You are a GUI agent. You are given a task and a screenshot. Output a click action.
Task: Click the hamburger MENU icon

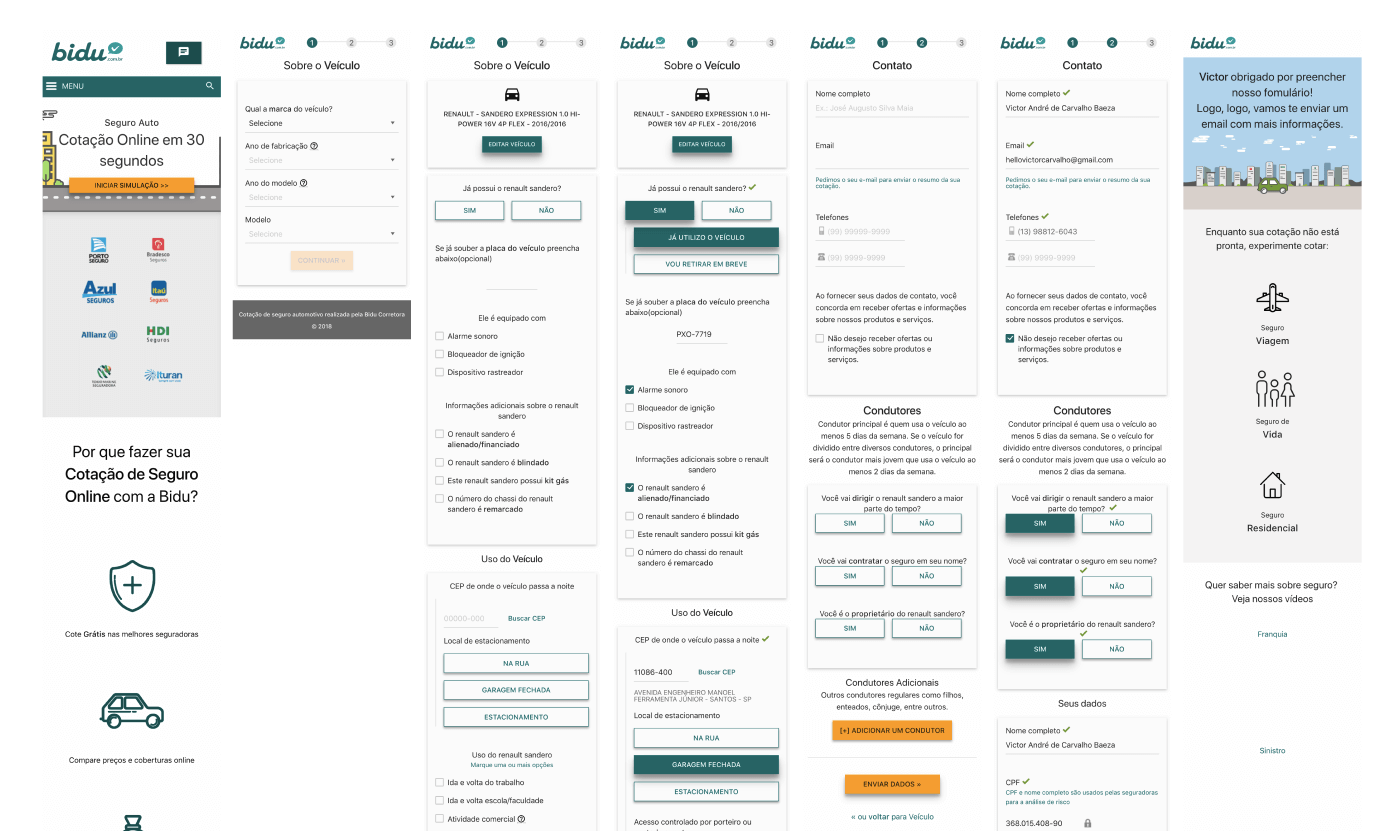tap(50, 86)
